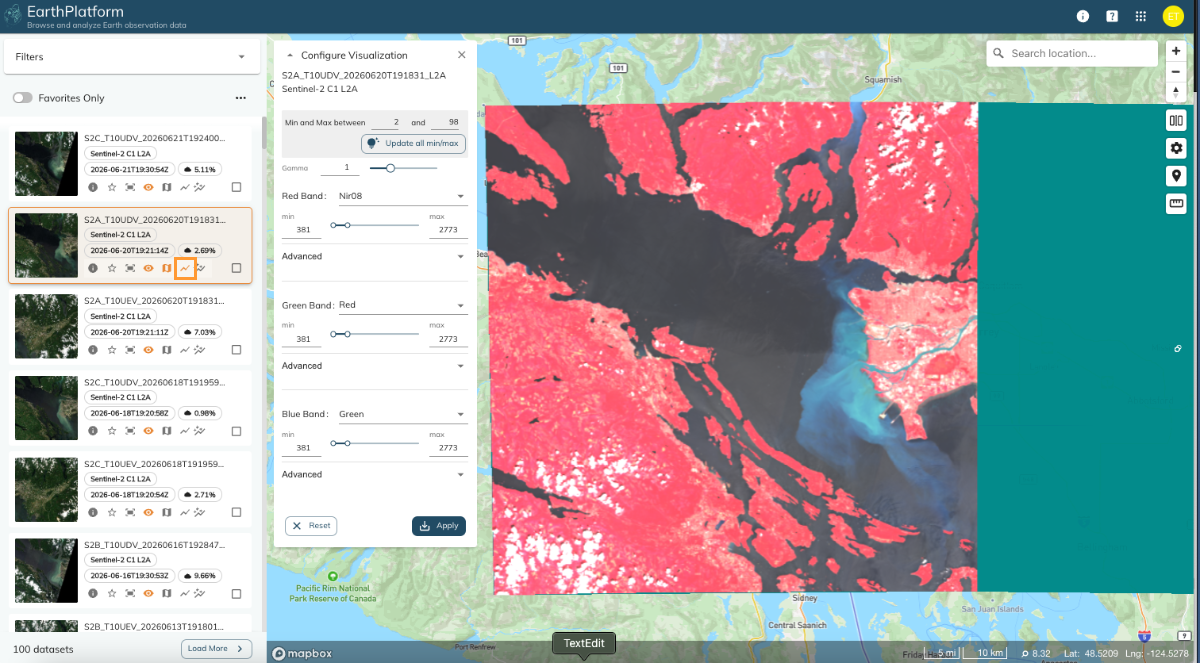Toggle visibility eye for S2A_T10UDV_20260620T191831
Screen dimensions: 1200x663
pyautogui.click(x=148, y=268)
